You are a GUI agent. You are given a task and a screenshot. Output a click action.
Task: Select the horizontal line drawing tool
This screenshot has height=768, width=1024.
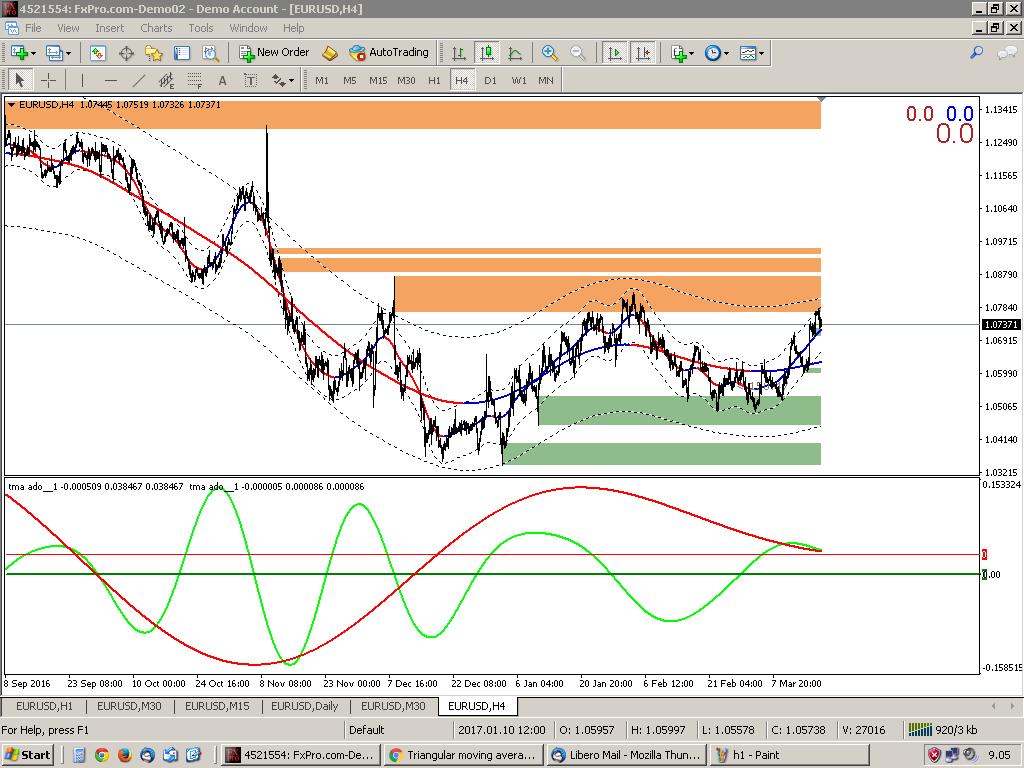[110, 80]
